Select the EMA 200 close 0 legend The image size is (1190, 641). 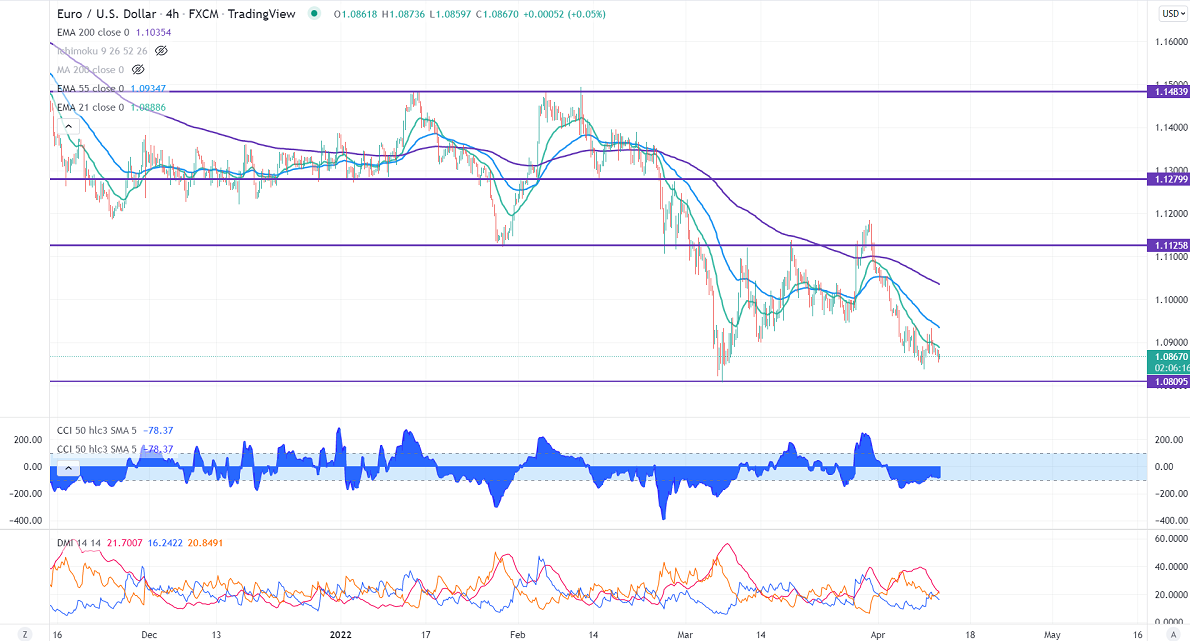(x=93, y=33)
